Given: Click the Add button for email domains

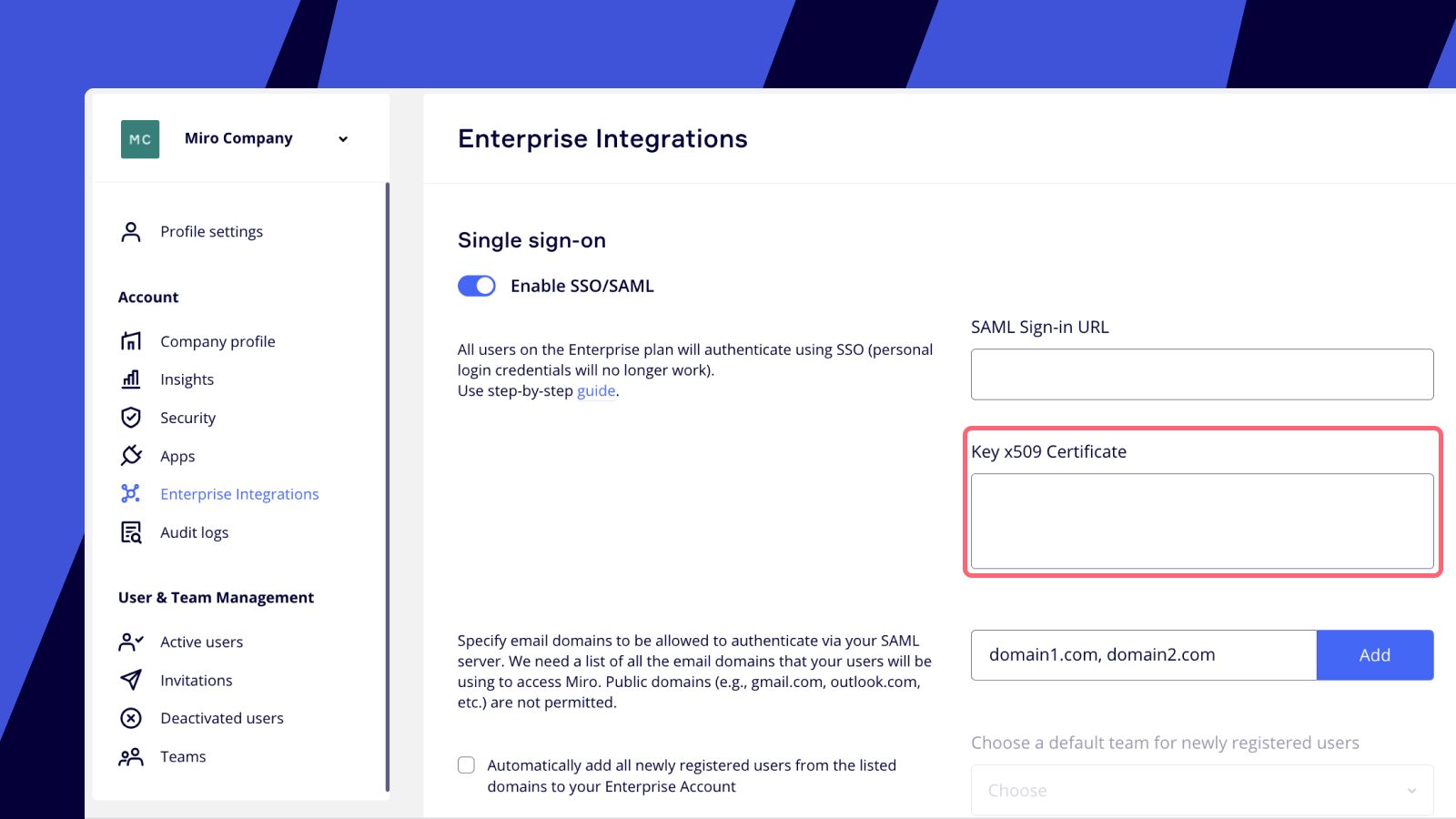Looking at the screenshot, I should [1375, 654].
